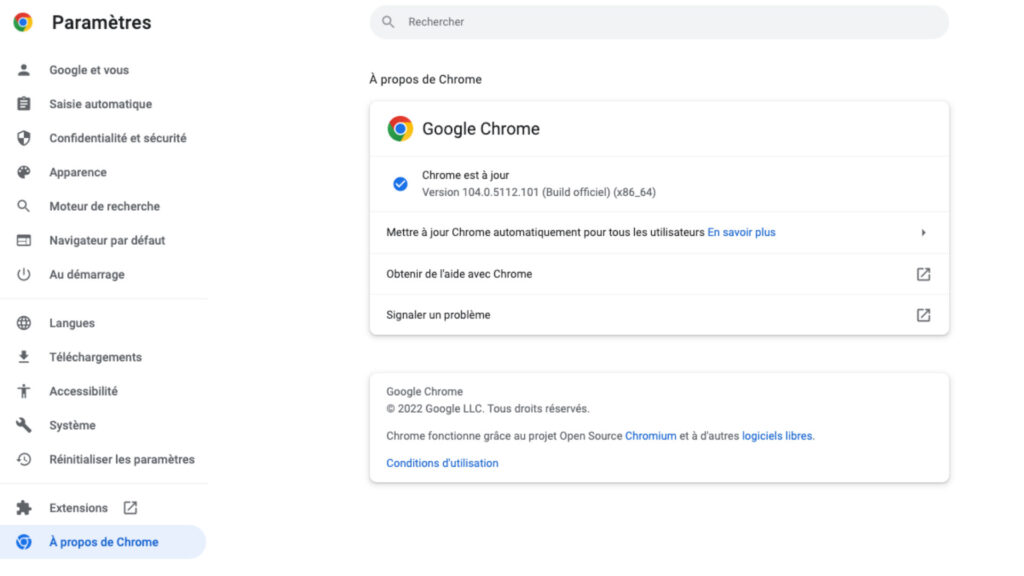
Task: Select À propos de Chrome sidebar item
Action: click(103, 541)
